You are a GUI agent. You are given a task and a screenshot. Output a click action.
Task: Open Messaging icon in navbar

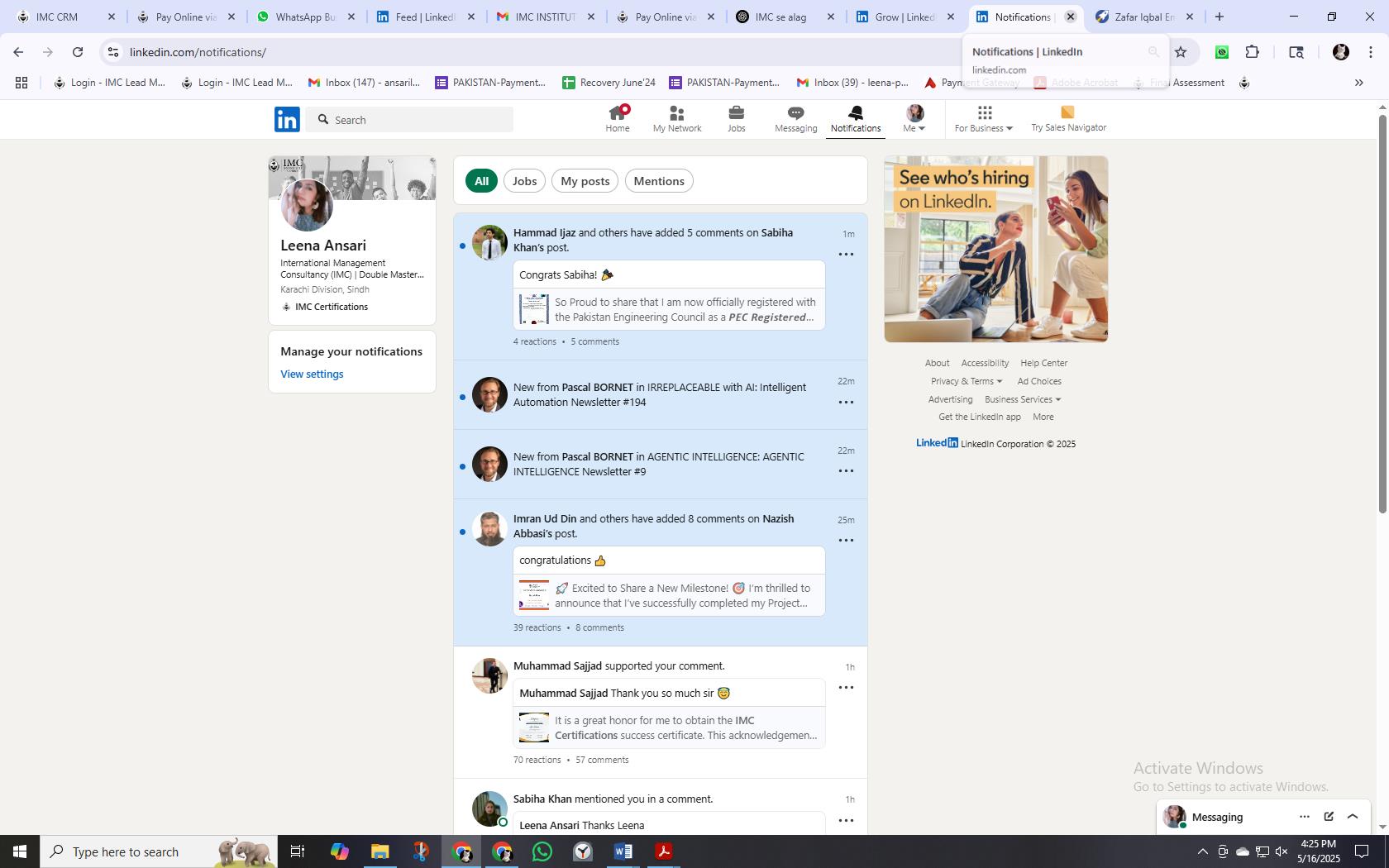[795, 119]
